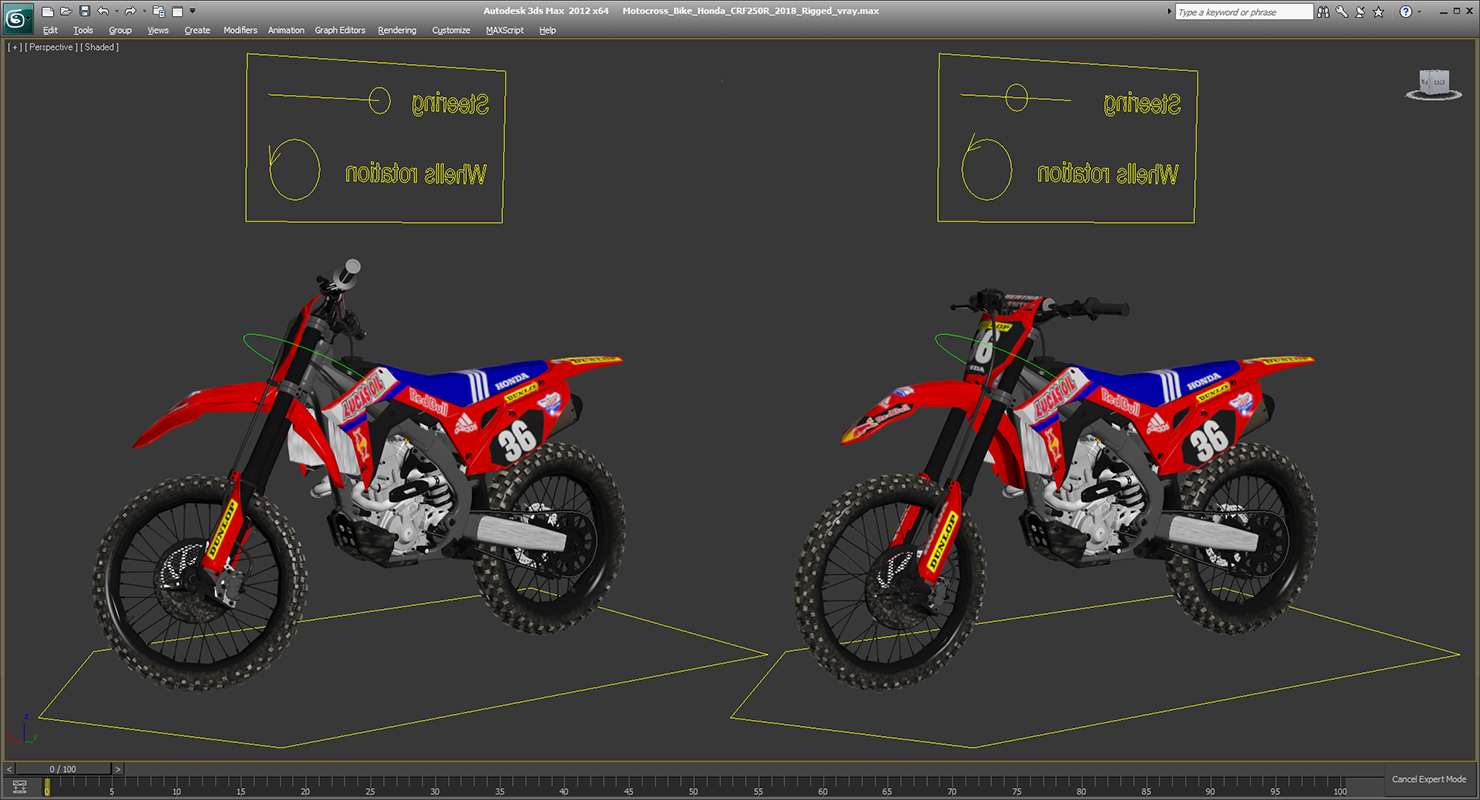
Task: Click the workspace window icon in quick access
Action: 177,11
